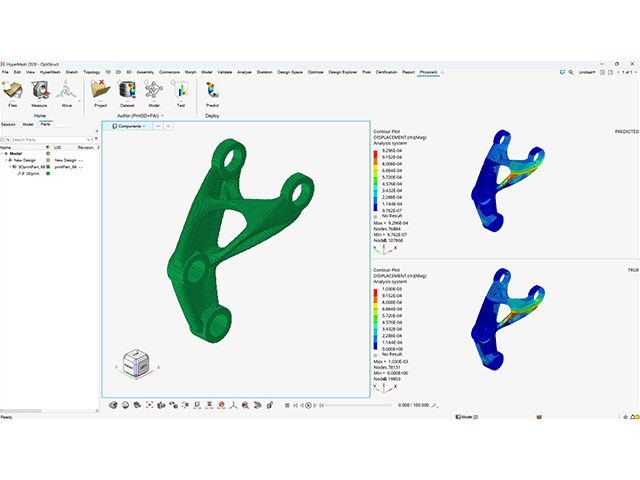Click the second shaded sphere display icon
Viewport: 640px width, 480px height.
(x=125, y=405)
